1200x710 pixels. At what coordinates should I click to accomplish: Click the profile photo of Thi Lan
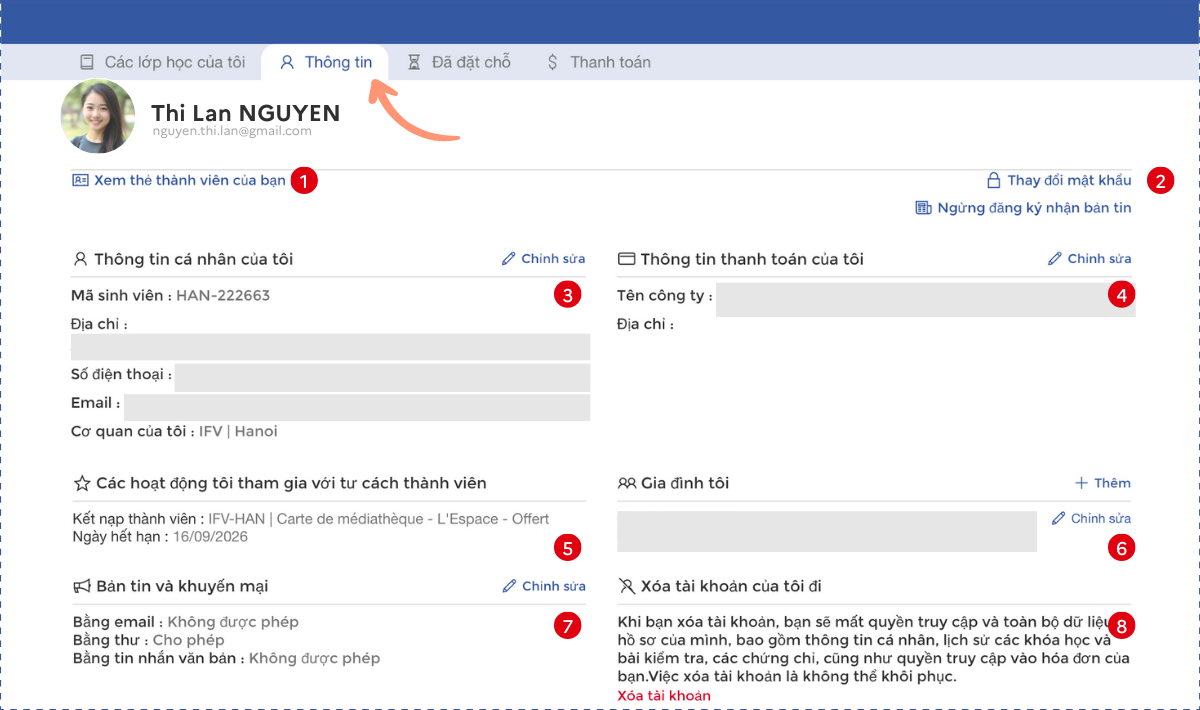coord(98,116)
